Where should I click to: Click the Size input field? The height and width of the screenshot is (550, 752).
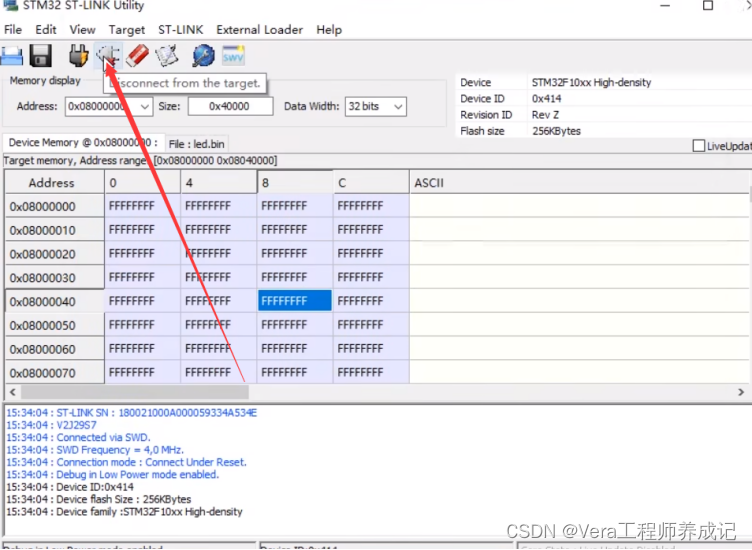coord(231,106)
